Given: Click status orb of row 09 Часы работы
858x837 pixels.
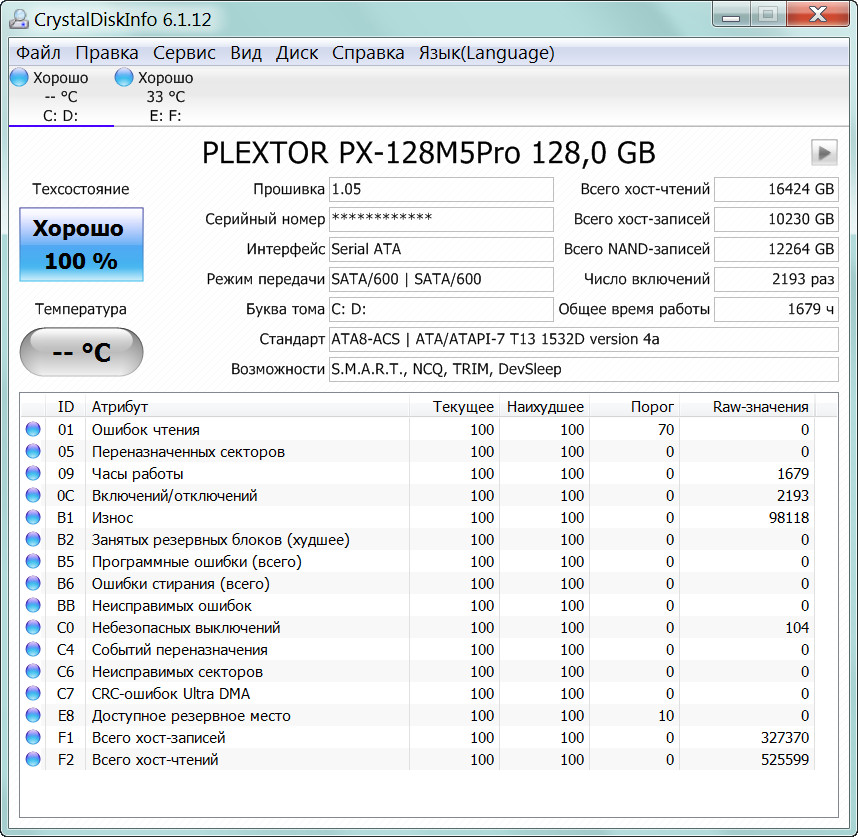Looking at the screenshot, I should point(33,473).
